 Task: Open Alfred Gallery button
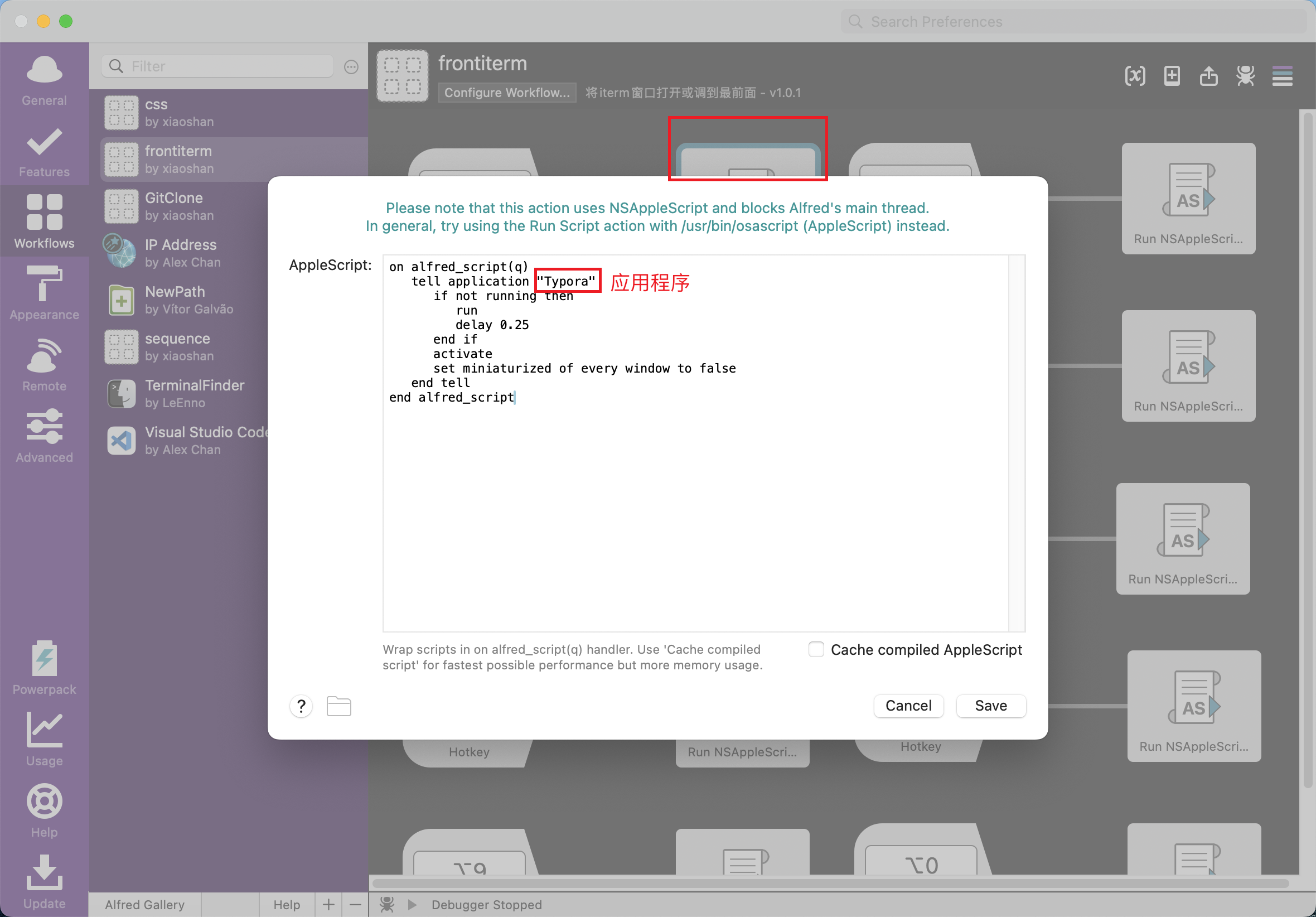tap(144, 904)
